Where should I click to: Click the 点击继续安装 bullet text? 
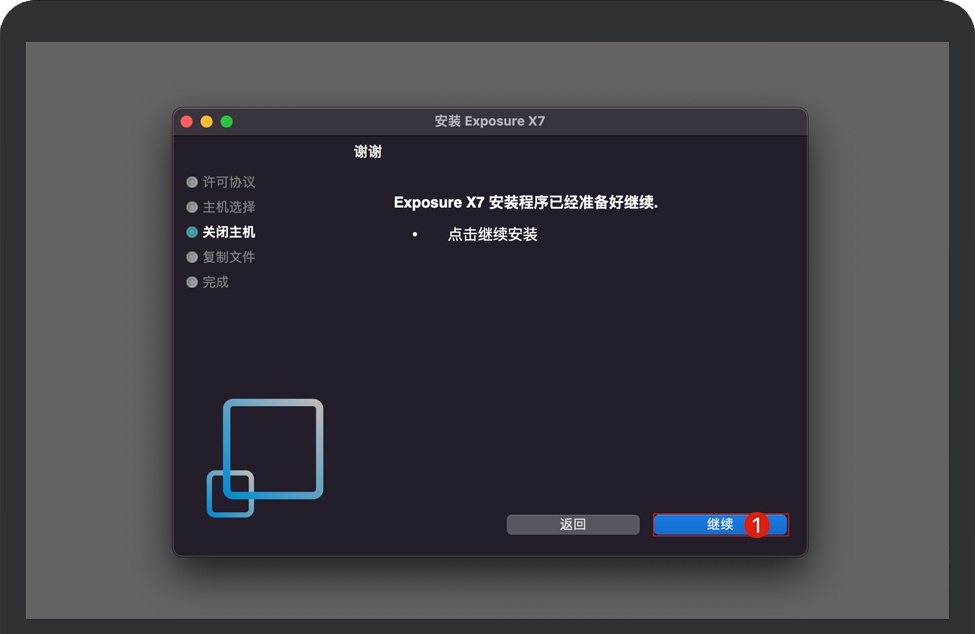(x=492, y=234)
